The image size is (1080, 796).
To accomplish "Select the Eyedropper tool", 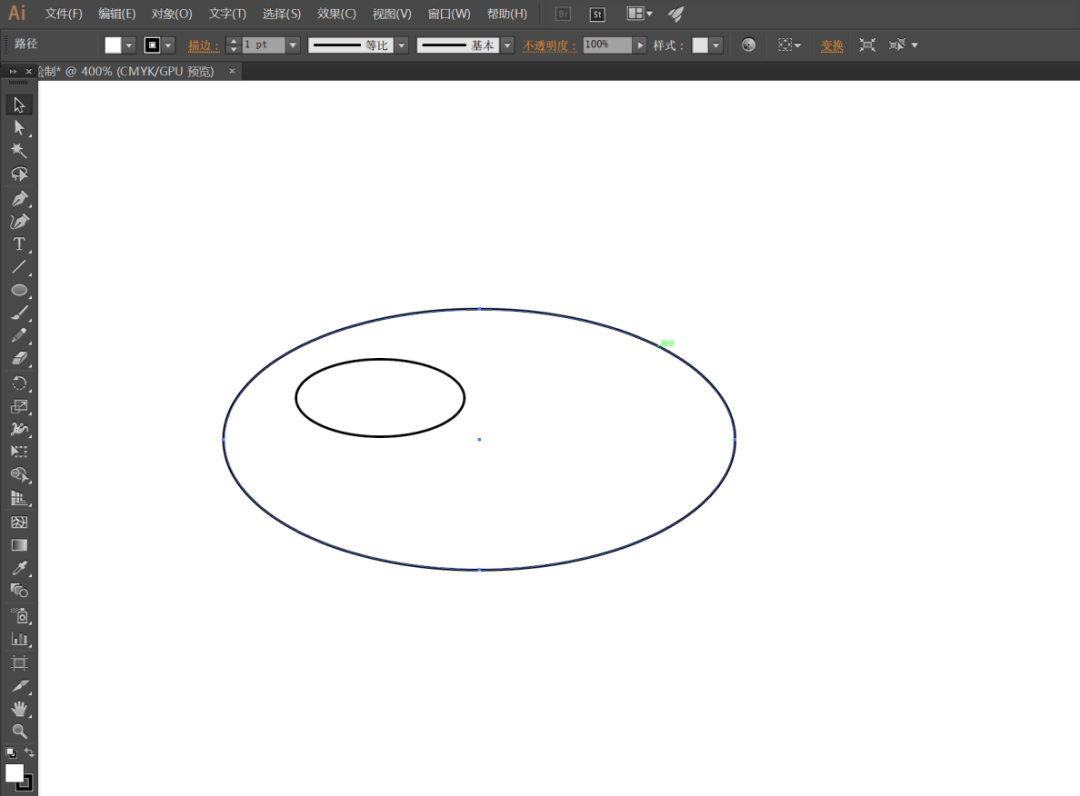I will pos(19,568).
